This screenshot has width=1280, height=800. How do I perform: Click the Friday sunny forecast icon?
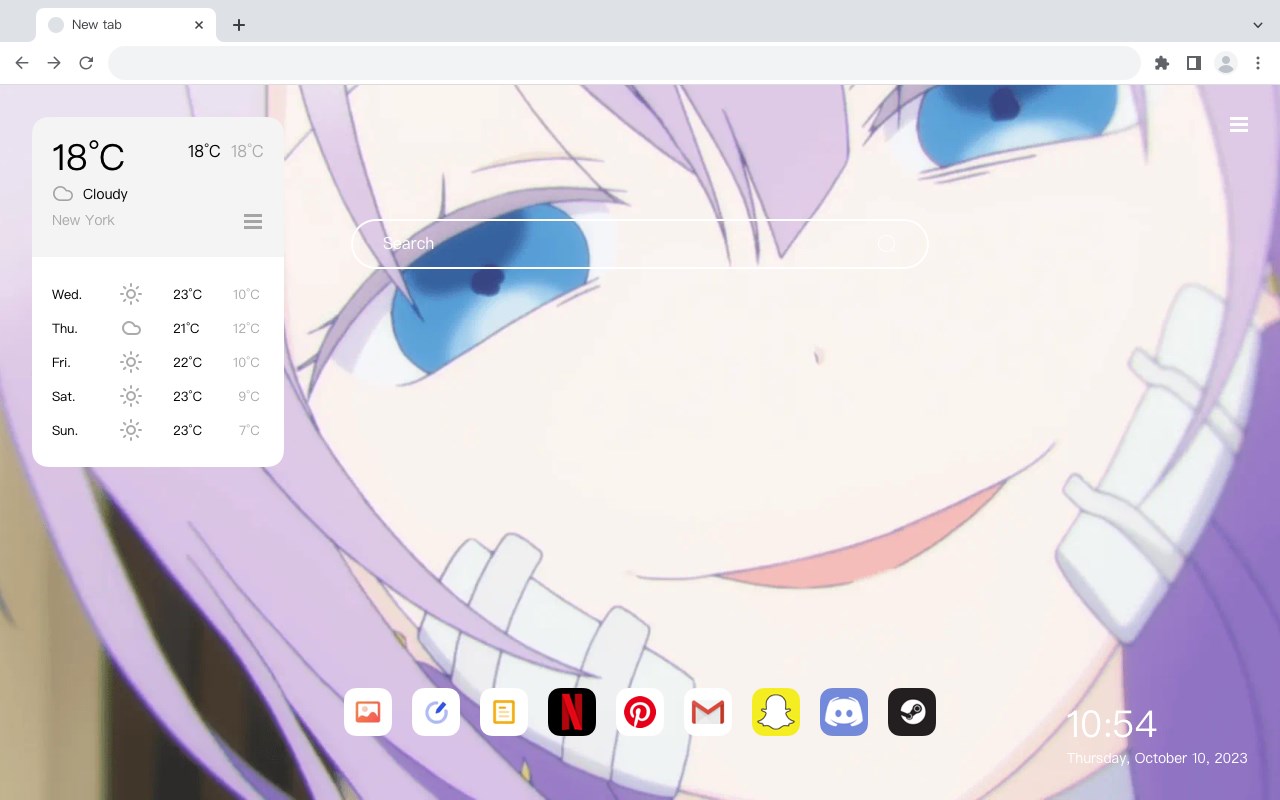tap(131, 362)
